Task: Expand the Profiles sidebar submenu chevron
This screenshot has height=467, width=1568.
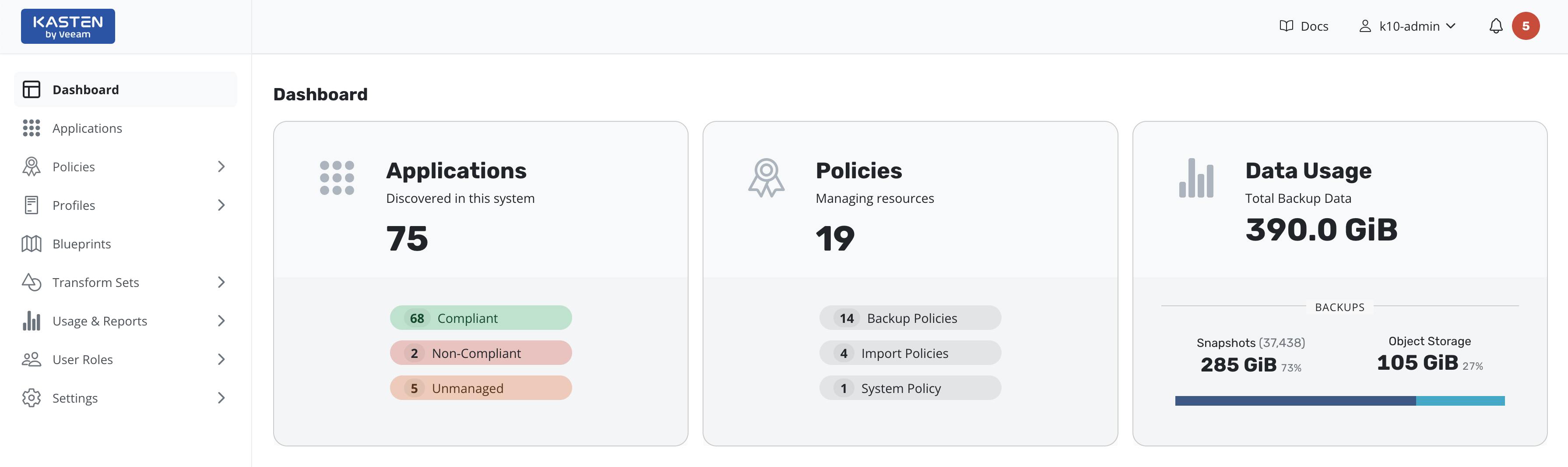Action: tap(221, 205)
